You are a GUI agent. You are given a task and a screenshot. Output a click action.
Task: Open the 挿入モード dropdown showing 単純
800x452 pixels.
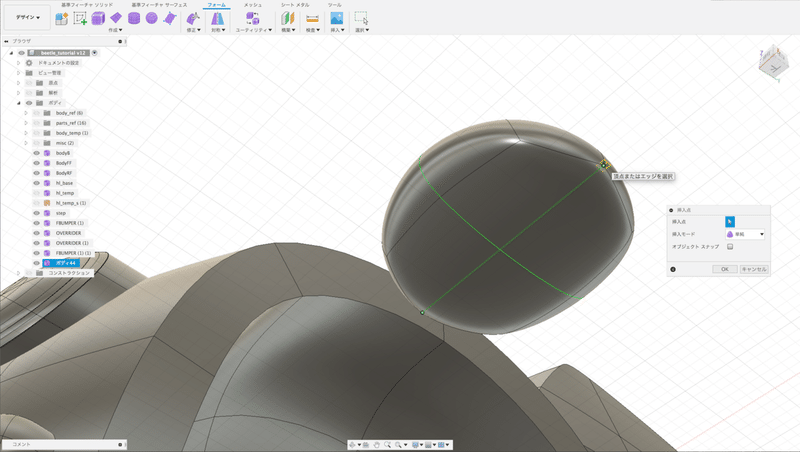coord(745,234)
